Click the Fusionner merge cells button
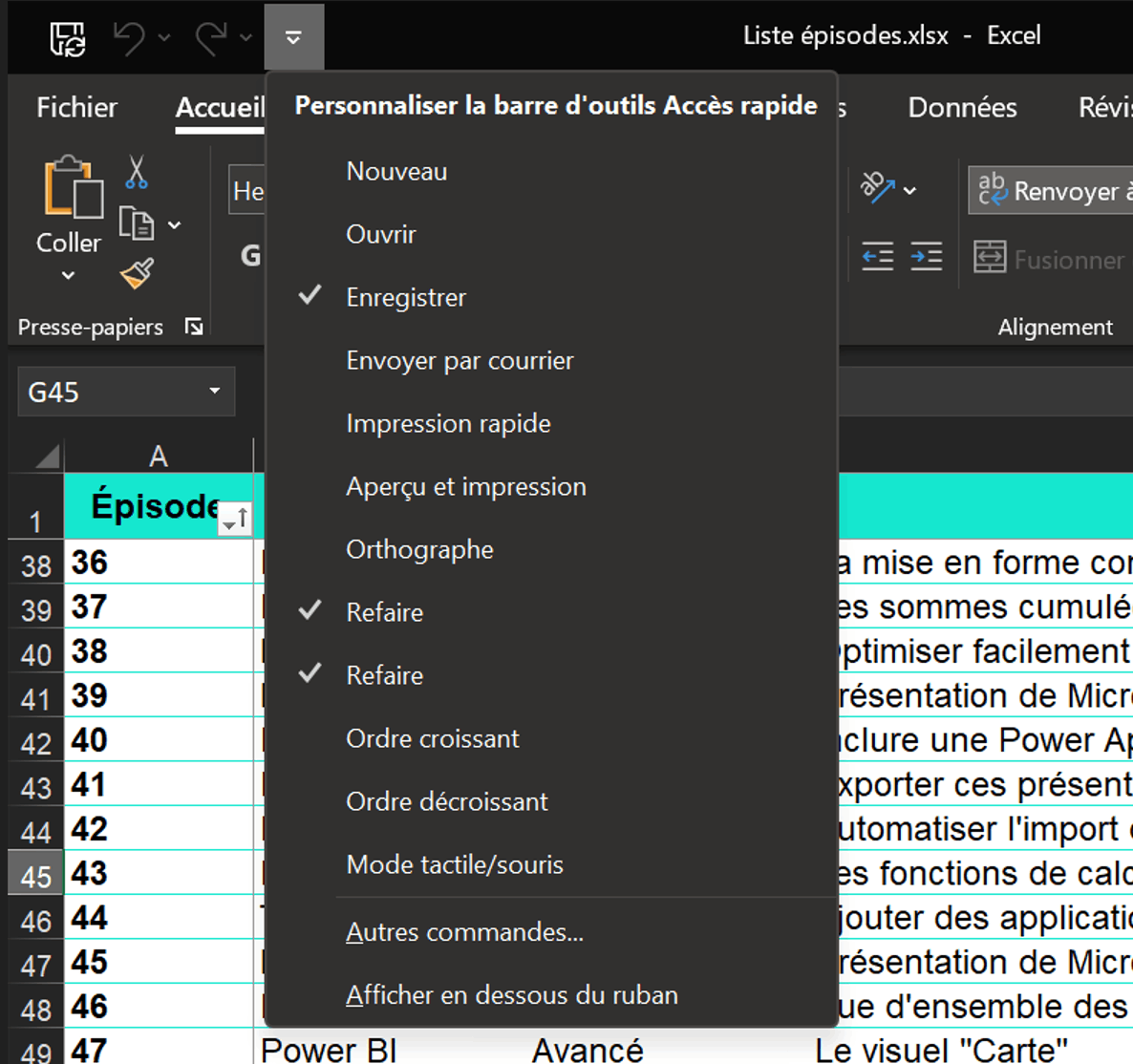Viewport: 1133px width, 1064px height. [x=1052, y=259]
